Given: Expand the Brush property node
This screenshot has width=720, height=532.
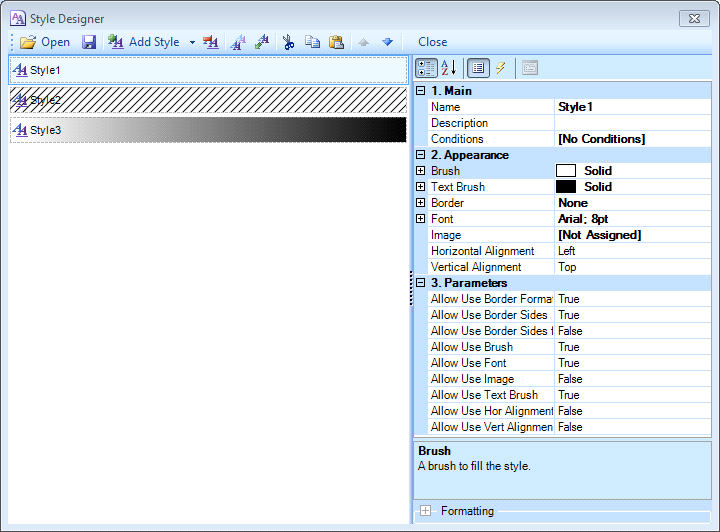Looking at the screenshot, I should pos(421,171).
